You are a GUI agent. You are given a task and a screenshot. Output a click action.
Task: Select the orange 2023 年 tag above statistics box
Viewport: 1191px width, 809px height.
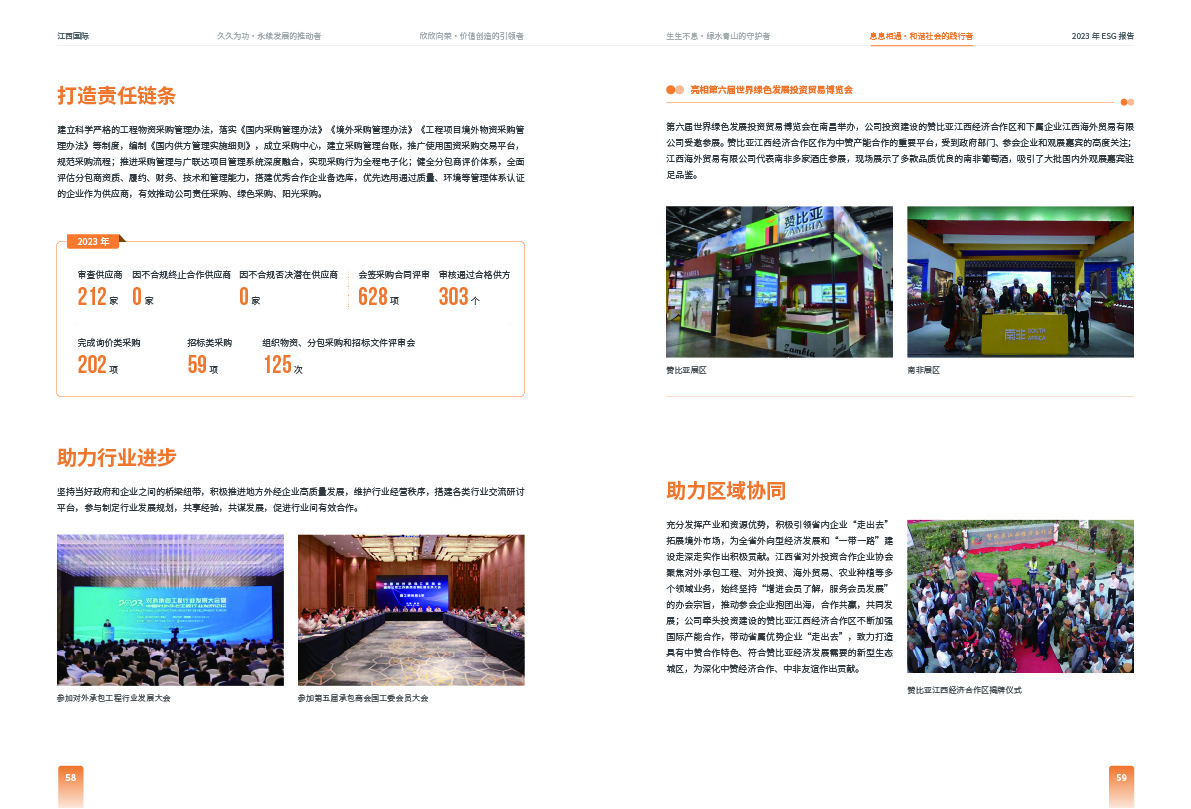point(94,241)
